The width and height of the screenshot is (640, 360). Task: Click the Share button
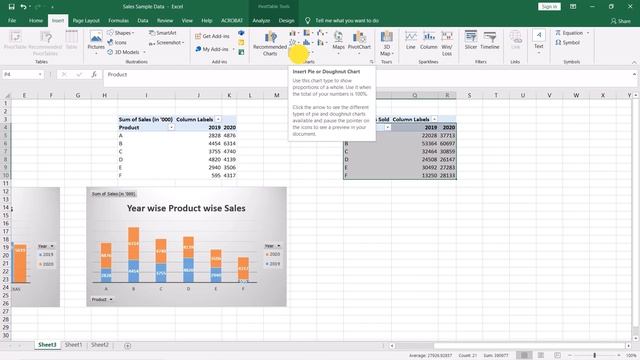[620, 21]
